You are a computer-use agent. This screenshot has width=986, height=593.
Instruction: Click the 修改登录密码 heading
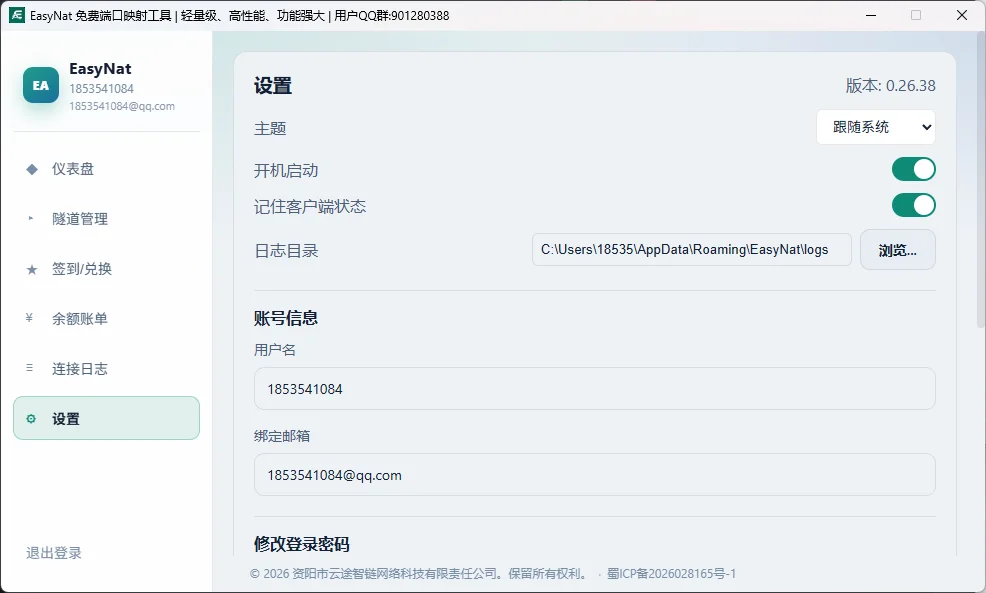click(302, 544)
